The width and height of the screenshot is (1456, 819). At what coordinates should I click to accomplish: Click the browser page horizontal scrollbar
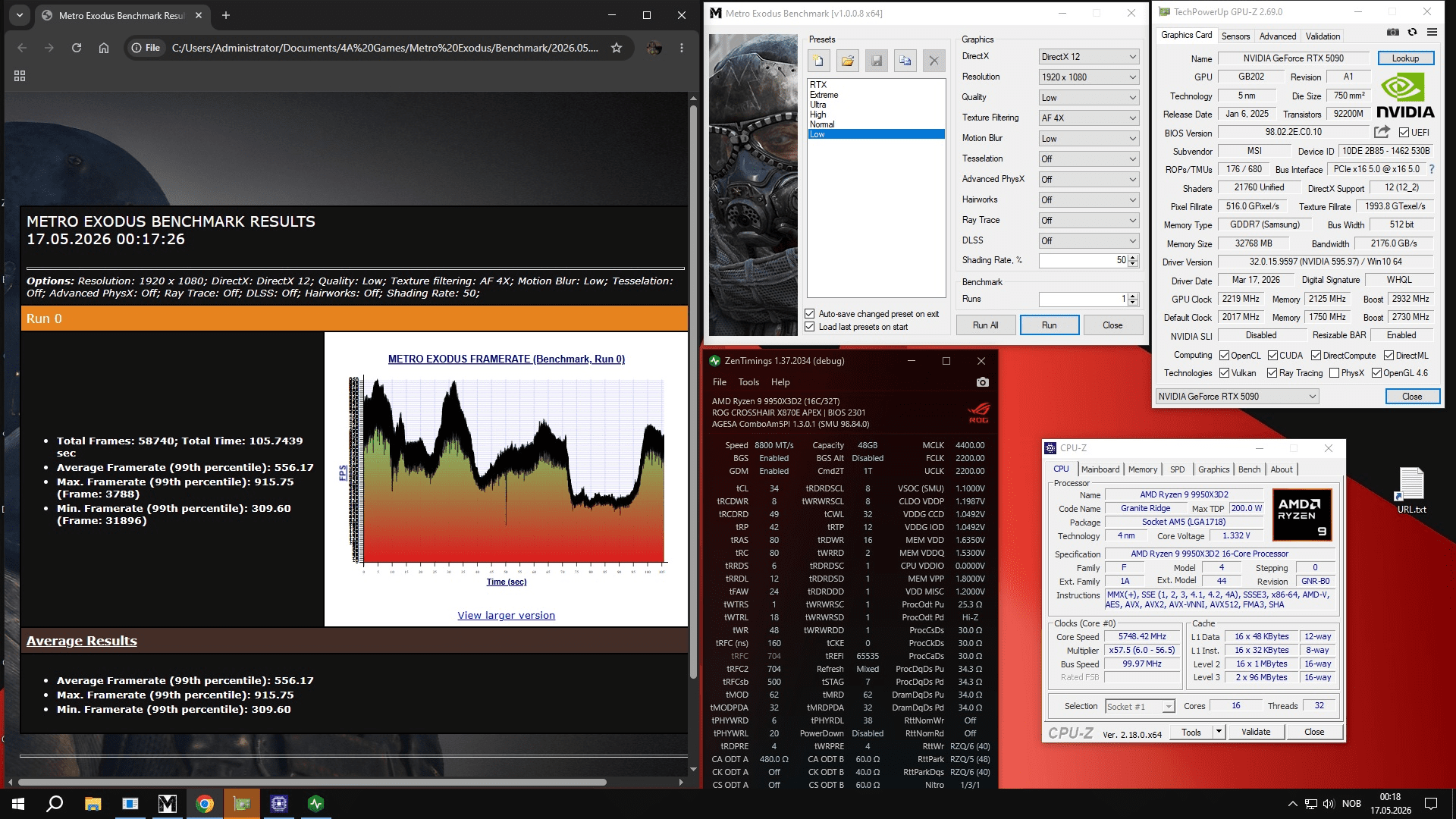pos(312,782)
